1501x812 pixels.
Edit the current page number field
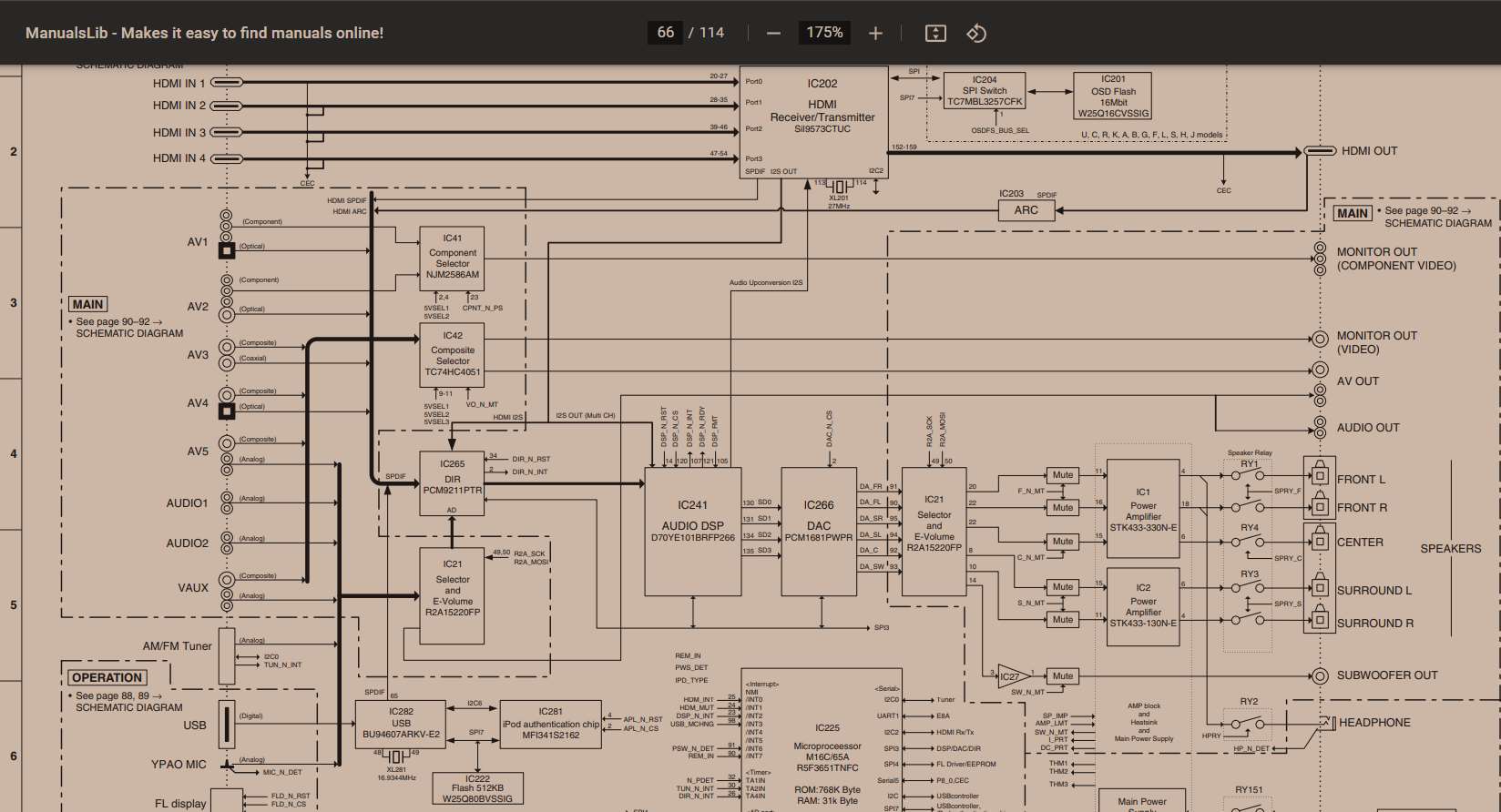point(666,33)
